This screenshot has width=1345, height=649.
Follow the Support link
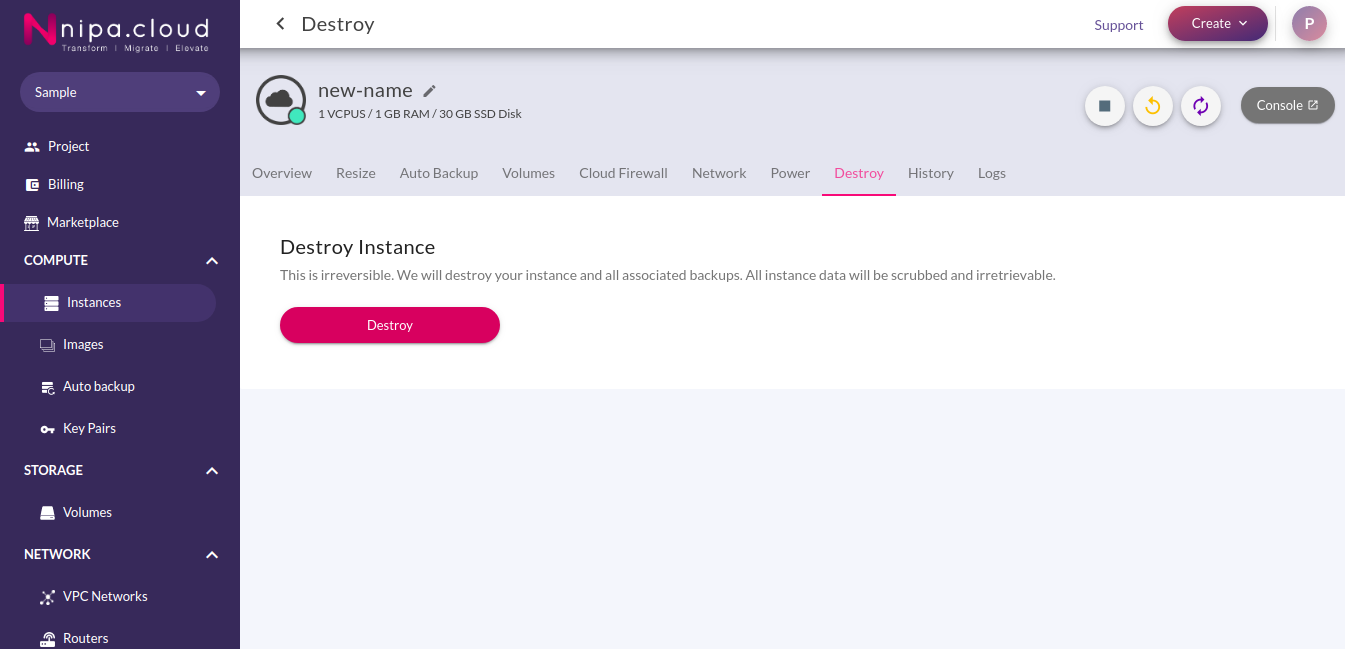coord(1119,25)
